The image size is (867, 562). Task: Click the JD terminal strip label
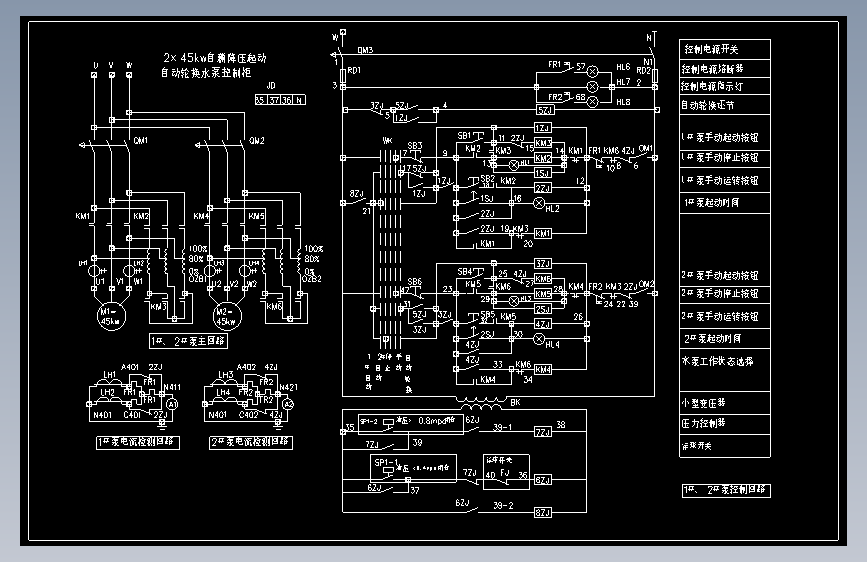tap(271, 86)
